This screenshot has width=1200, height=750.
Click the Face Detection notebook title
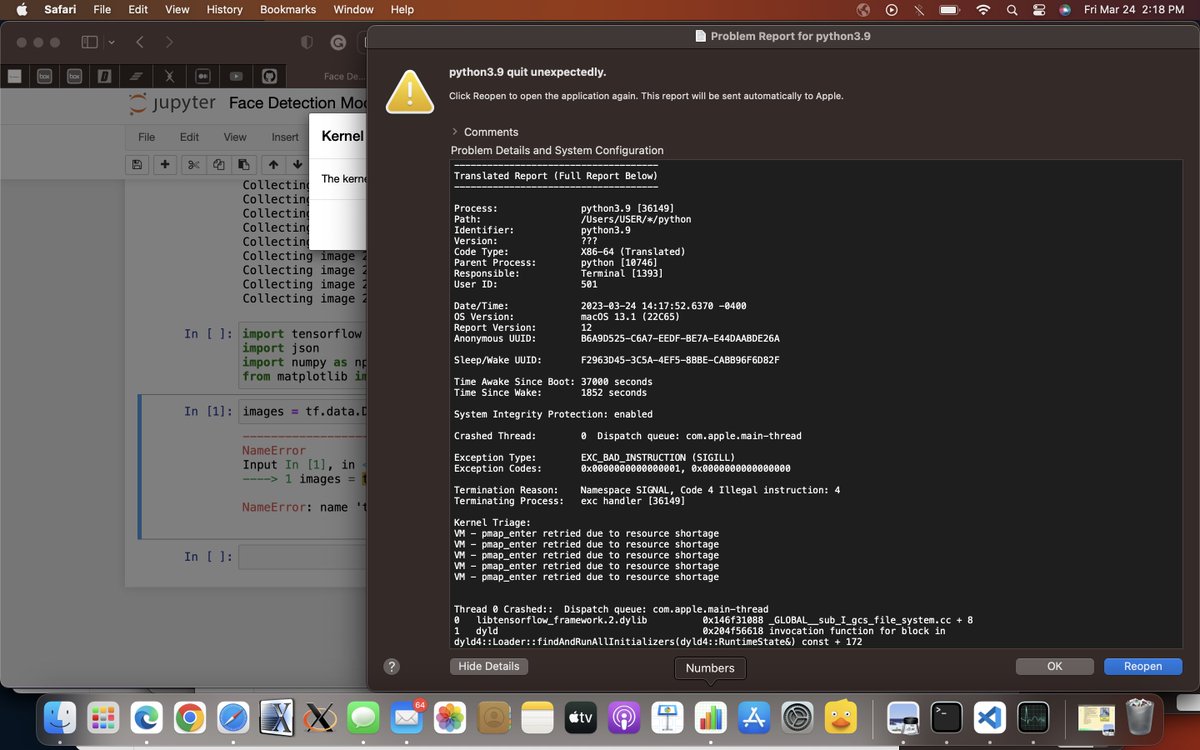pos(297,103)
